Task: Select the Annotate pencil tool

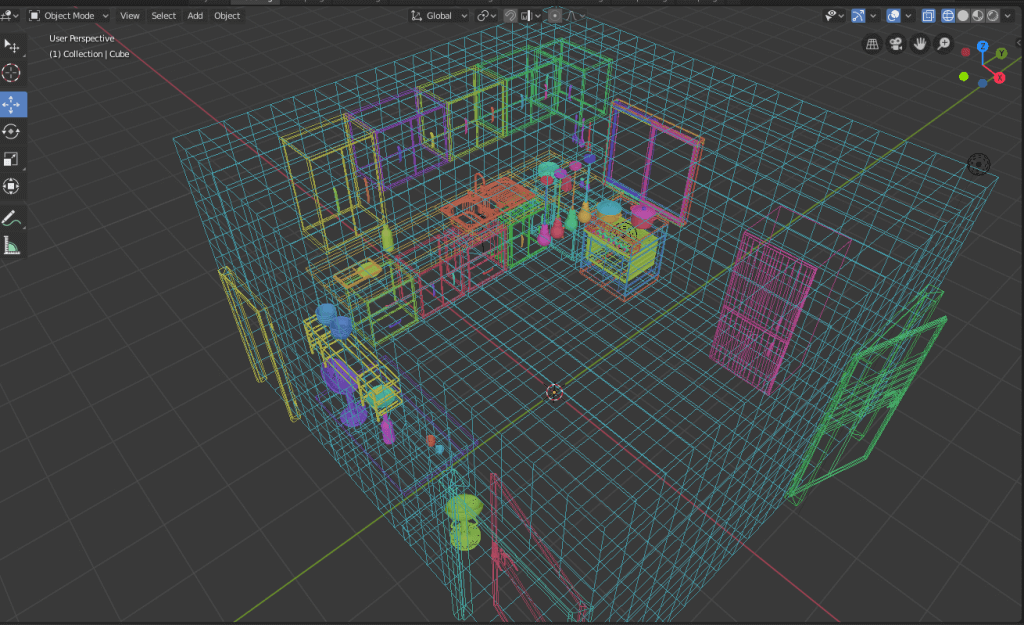Action: tap(12, 218)
